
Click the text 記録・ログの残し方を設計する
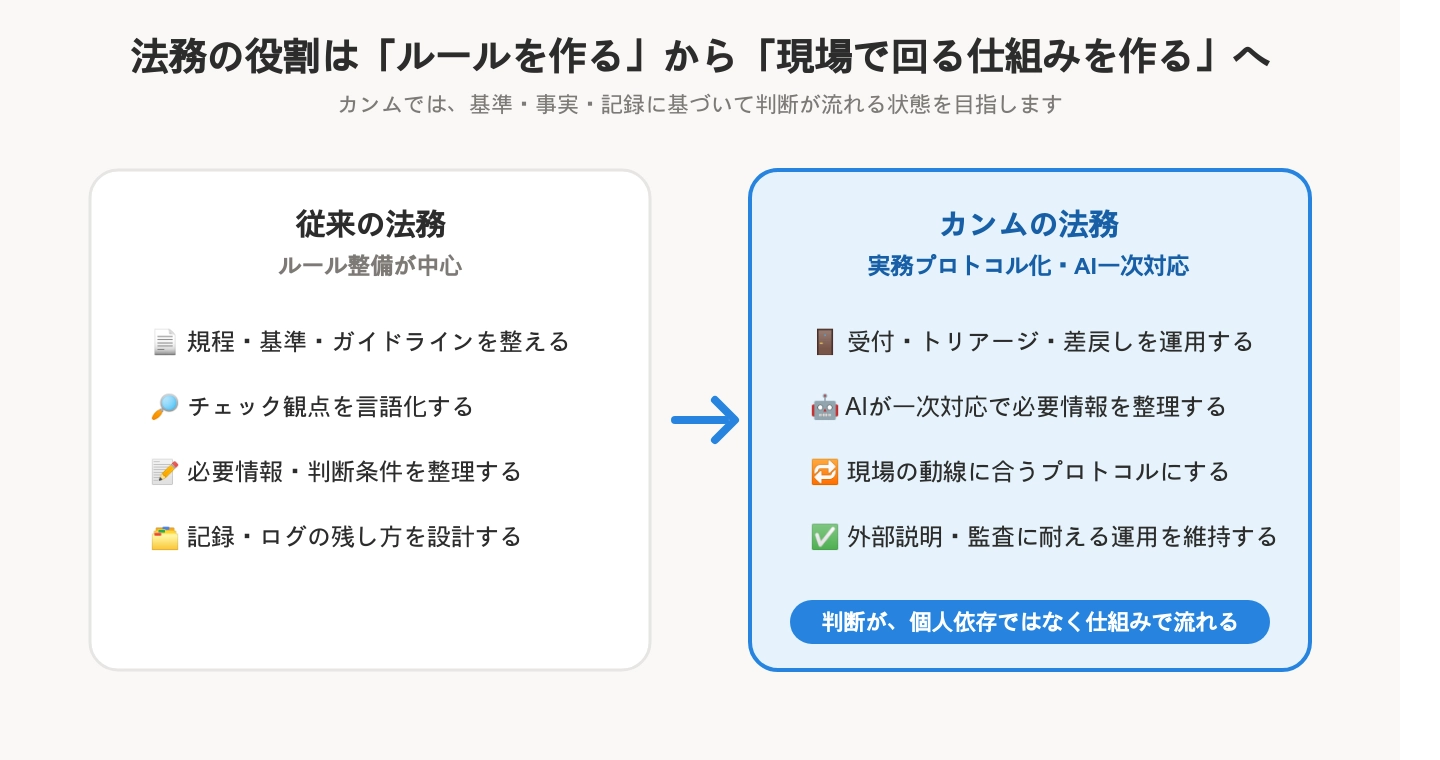click(354, 538)
